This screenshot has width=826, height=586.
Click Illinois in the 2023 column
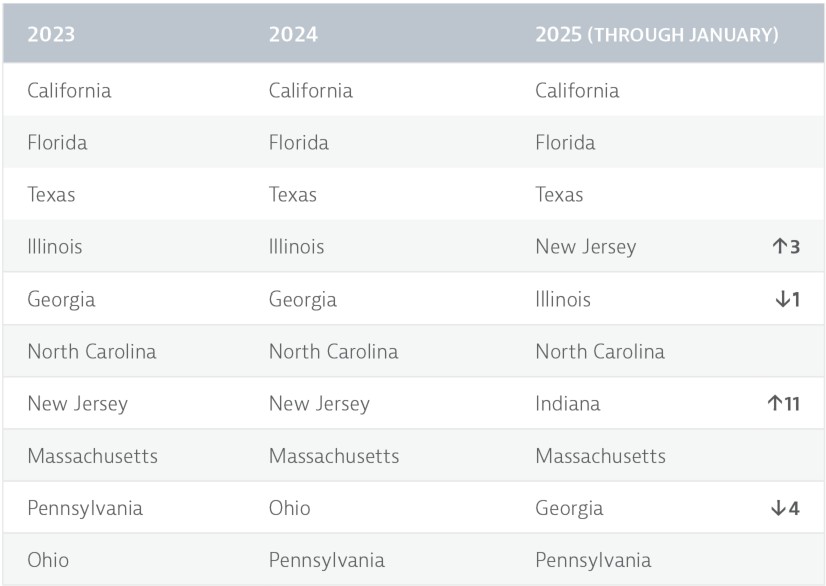(55, 246)
